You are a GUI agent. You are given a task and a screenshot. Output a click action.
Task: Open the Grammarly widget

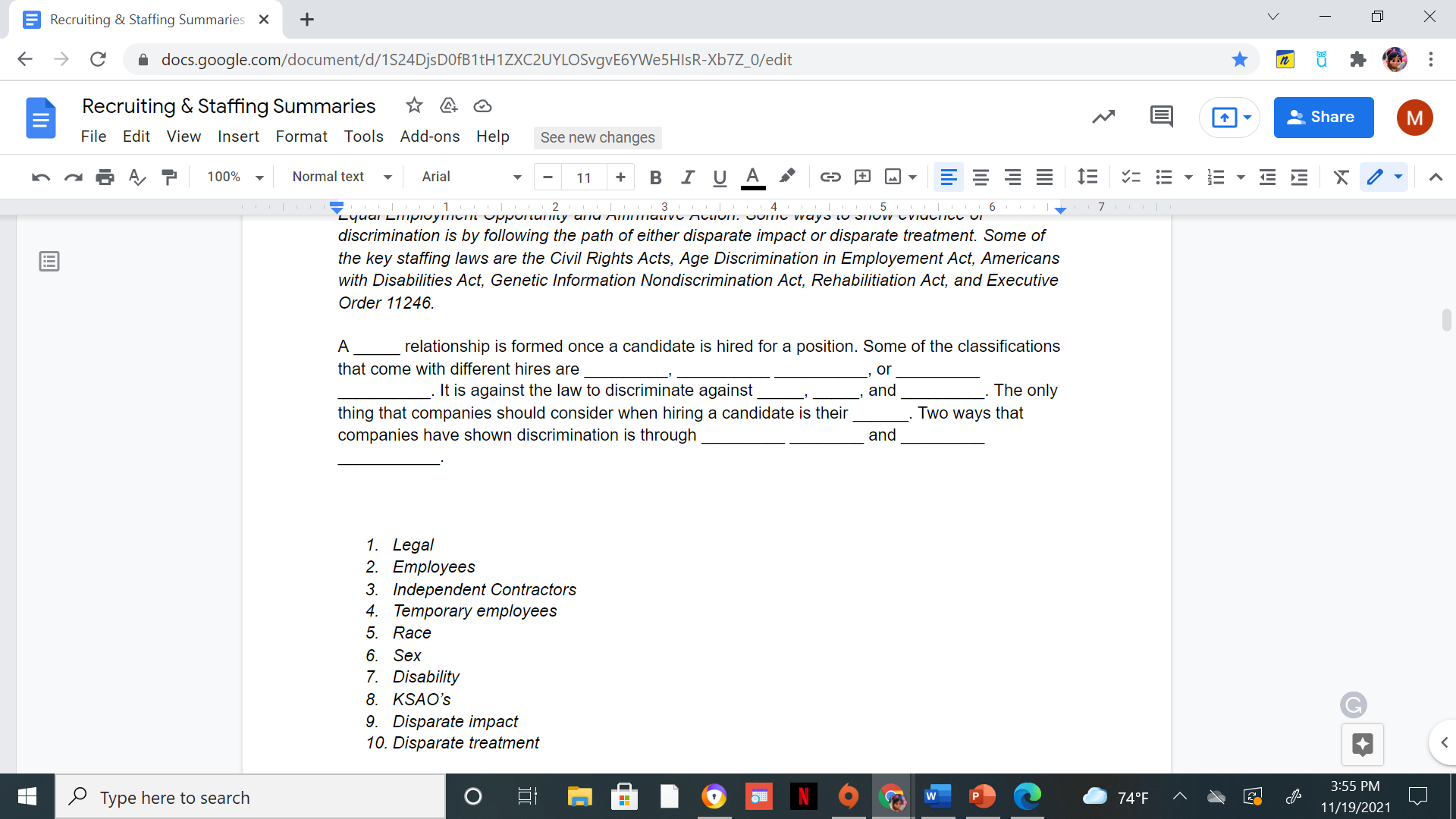(1353, 705)
